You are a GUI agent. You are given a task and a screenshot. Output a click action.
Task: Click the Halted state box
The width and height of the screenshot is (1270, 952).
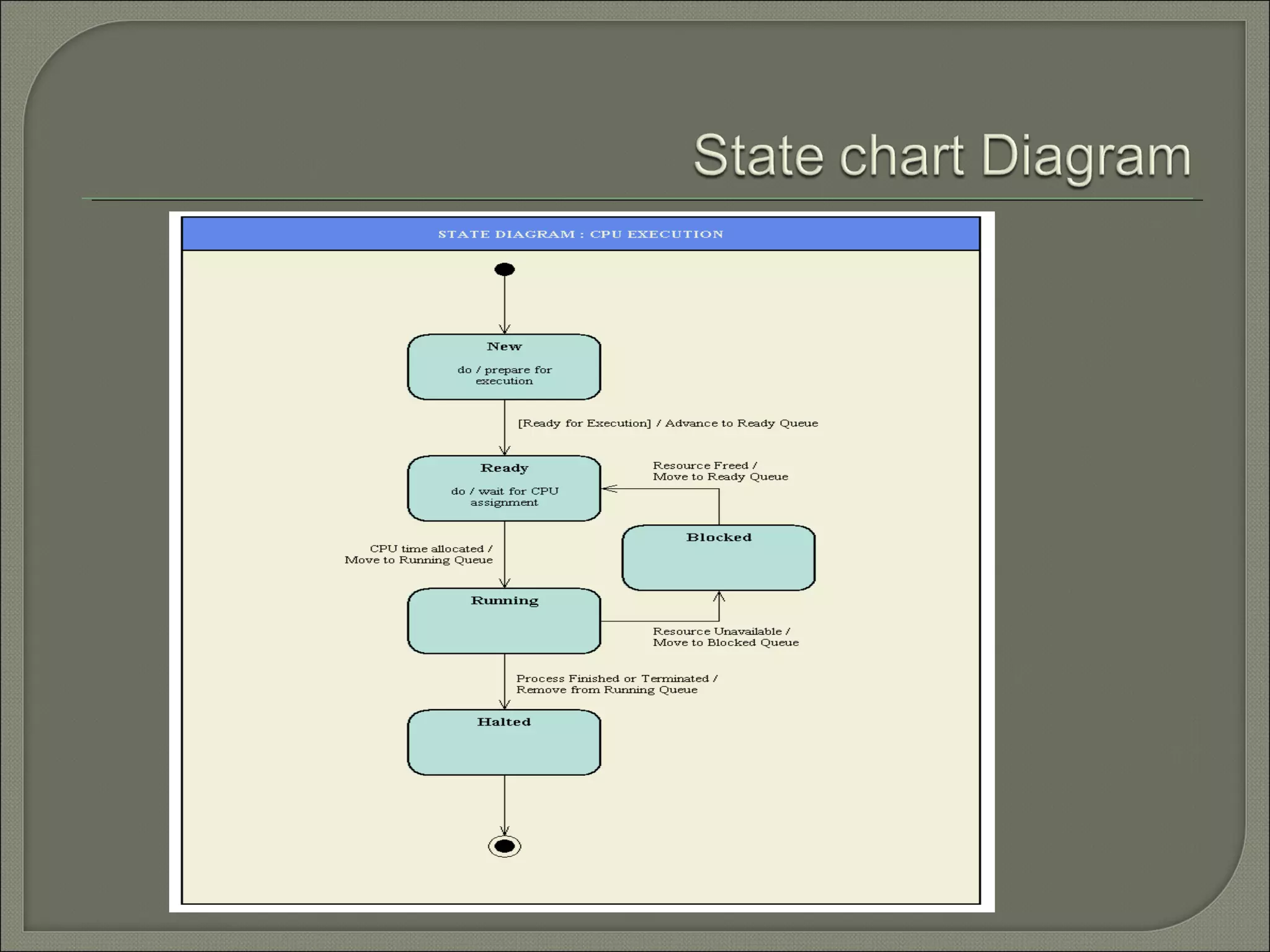coord(504,743)
